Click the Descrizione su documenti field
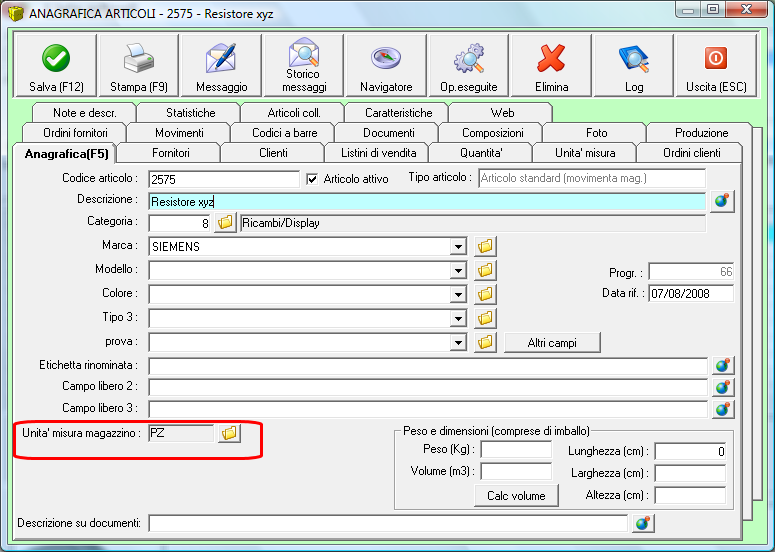This screenshot has width=775, height=552. [x=388, y=523]
